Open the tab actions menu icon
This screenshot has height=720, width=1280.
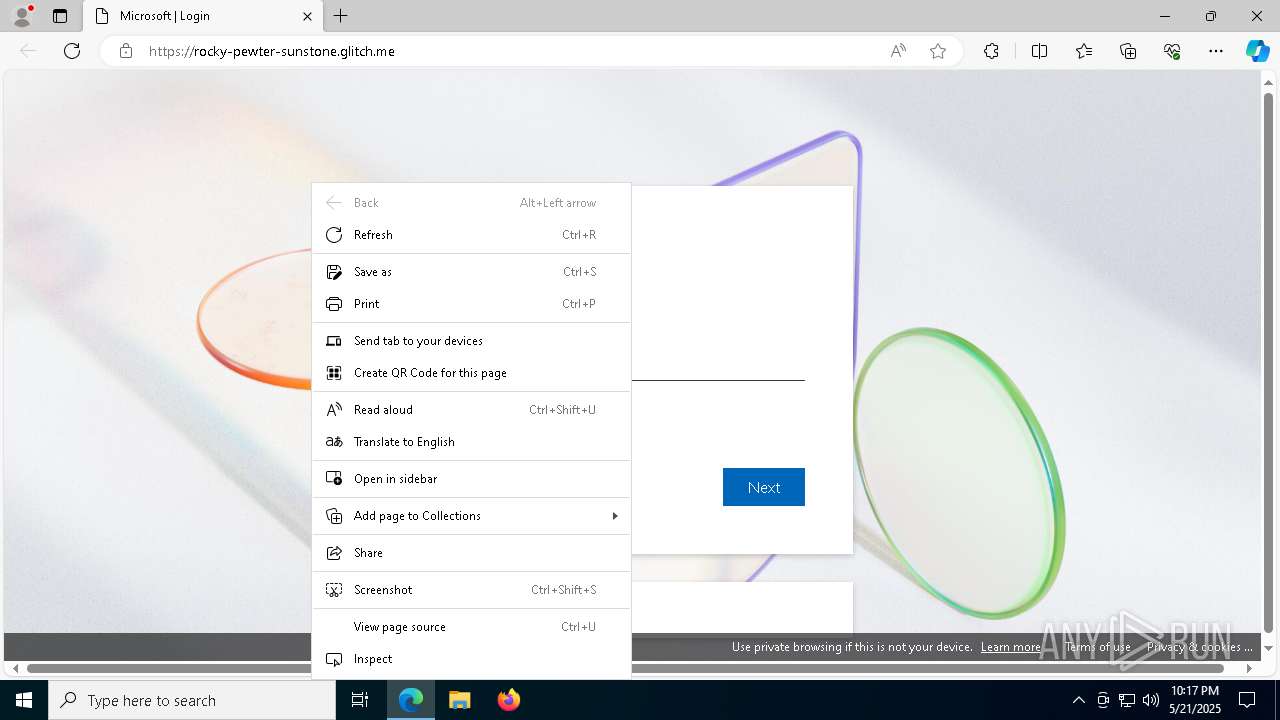60,16
